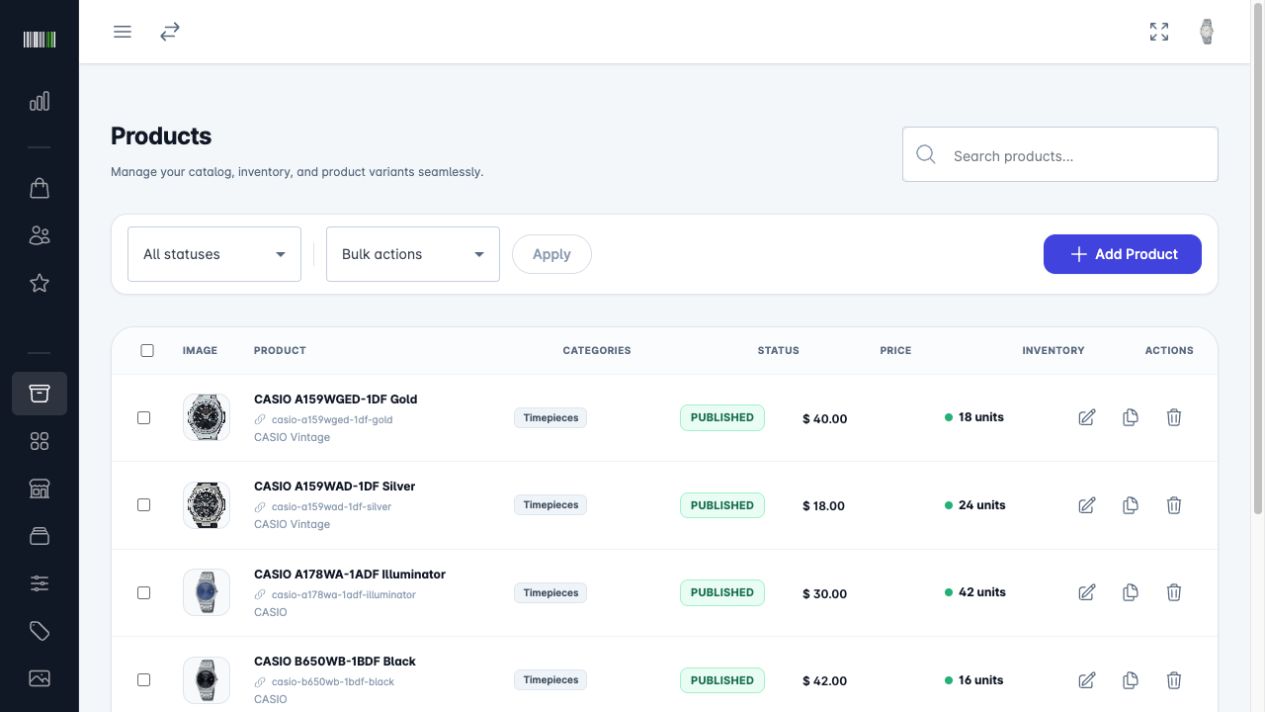This screenshot has height=712, width=1265.
Task: Click the swap arrows icon in header
Action: point(170,32)
